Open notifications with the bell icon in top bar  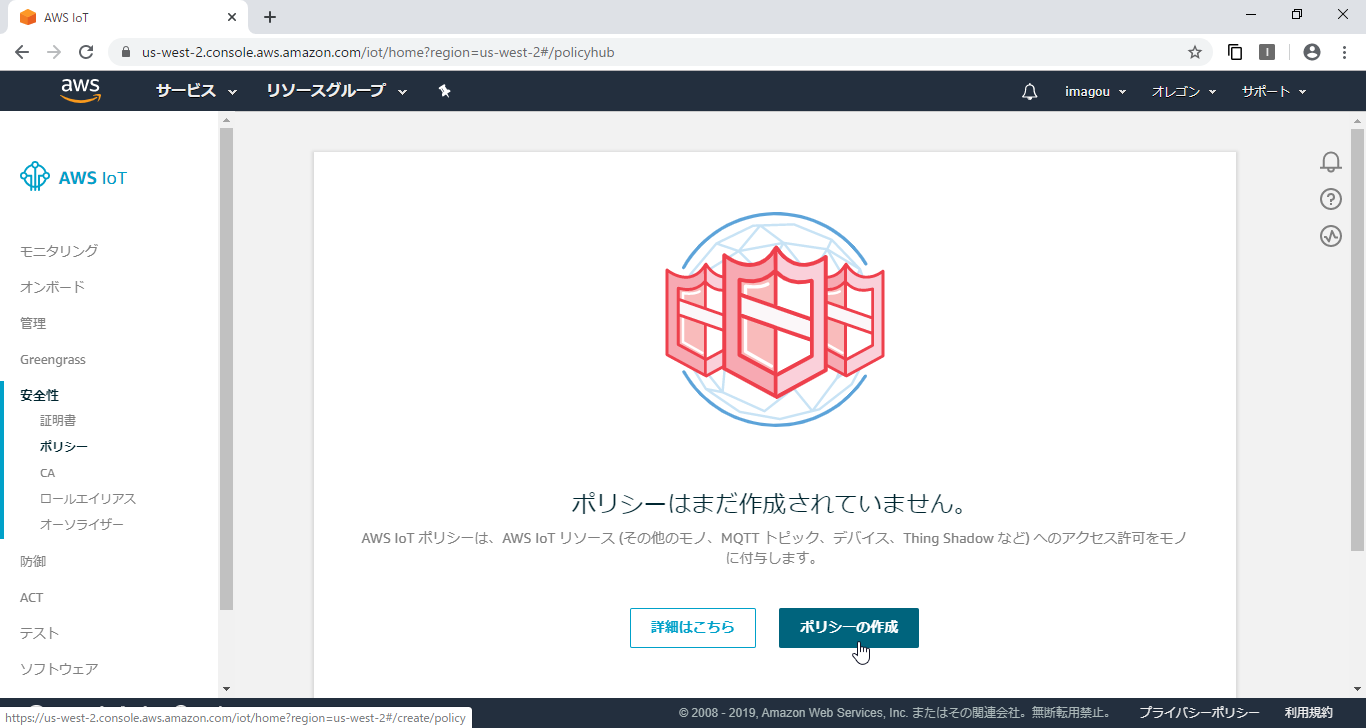tap(1029, 91)
